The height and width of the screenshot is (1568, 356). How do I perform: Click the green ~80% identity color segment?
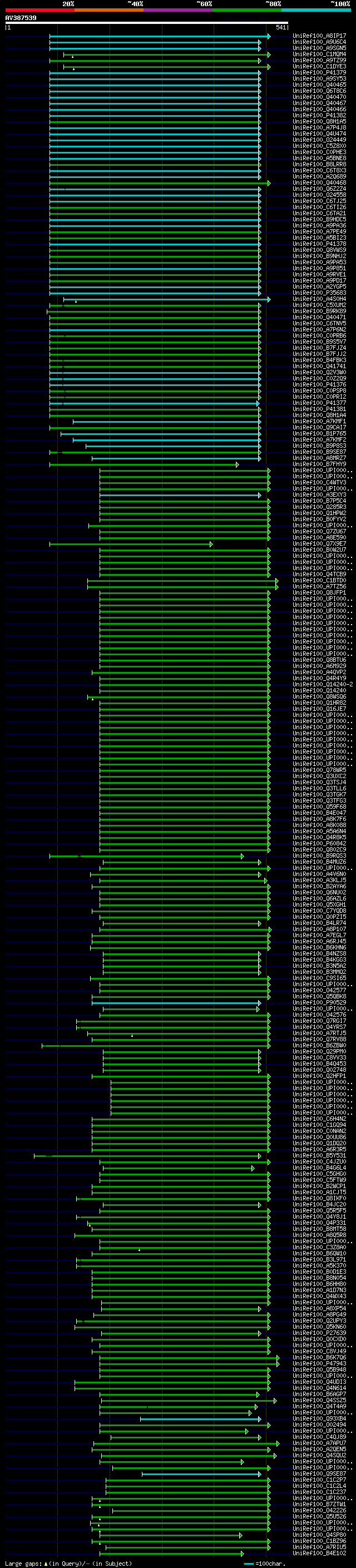coord(247,10)
